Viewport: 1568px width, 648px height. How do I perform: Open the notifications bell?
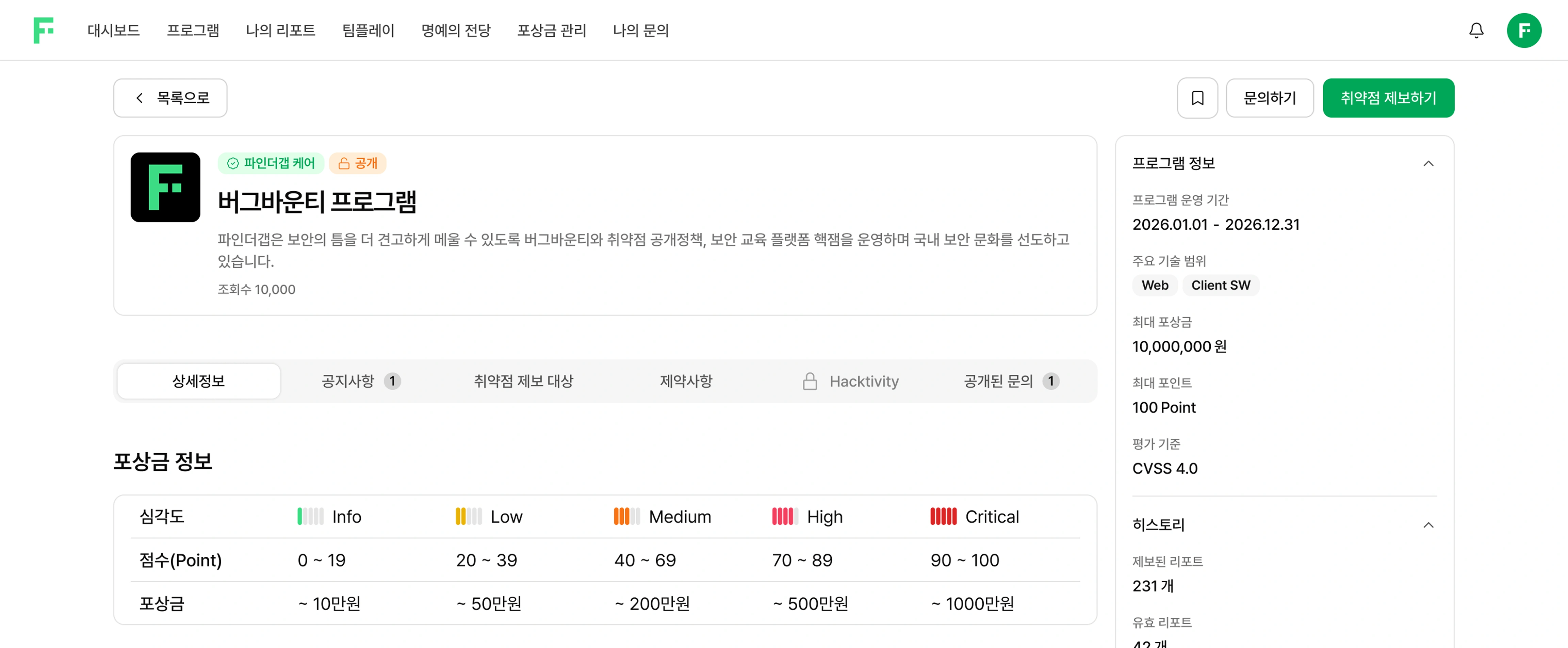pos(1476,30)
